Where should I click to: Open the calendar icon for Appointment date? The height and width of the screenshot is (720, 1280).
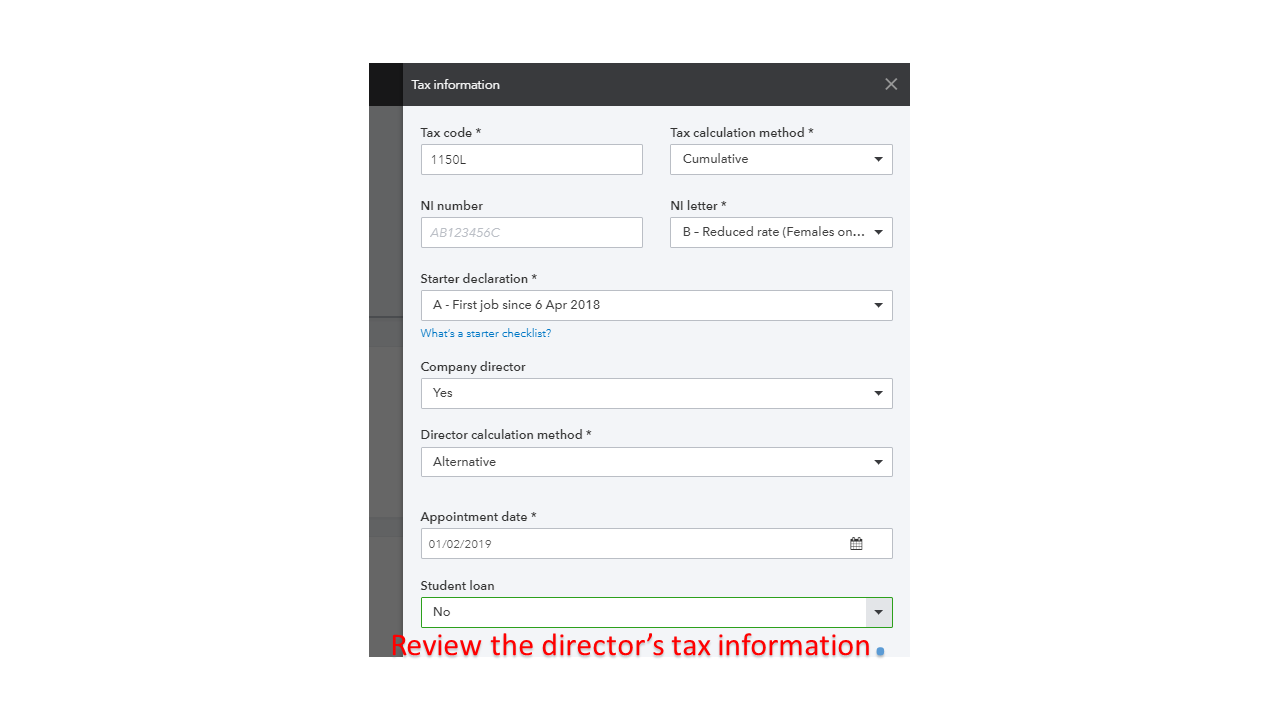pyautogui.click(x=857, y=543)
